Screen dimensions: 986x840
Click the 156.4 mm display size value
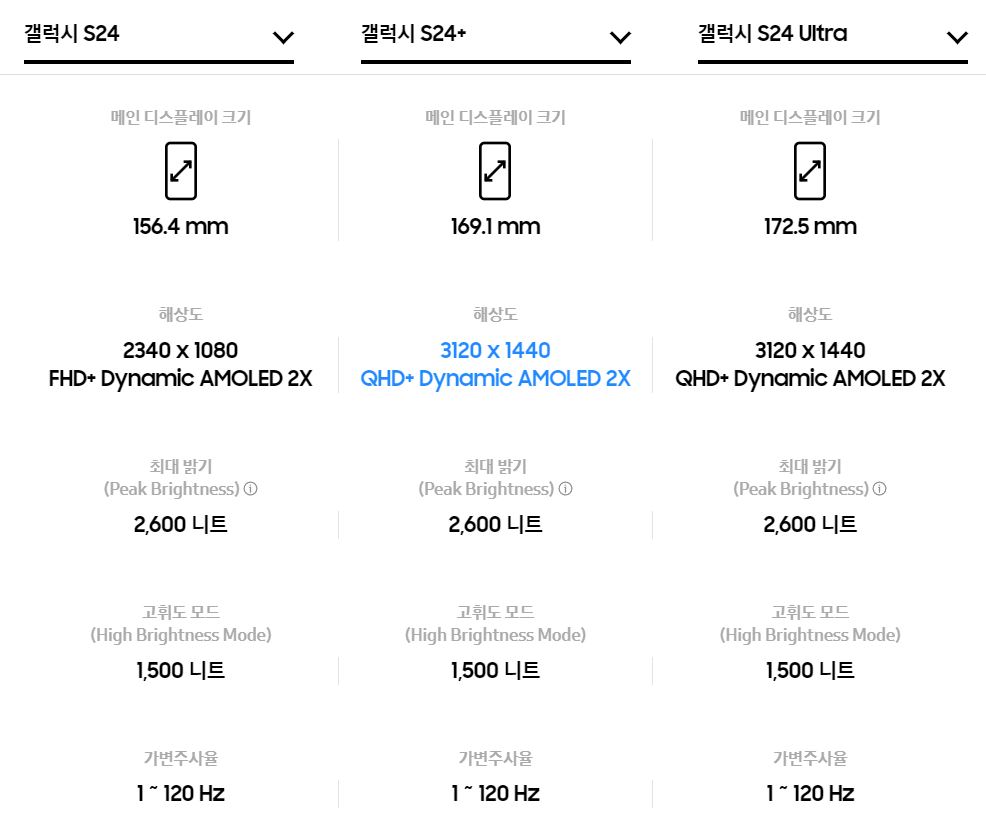coord(180,226)
